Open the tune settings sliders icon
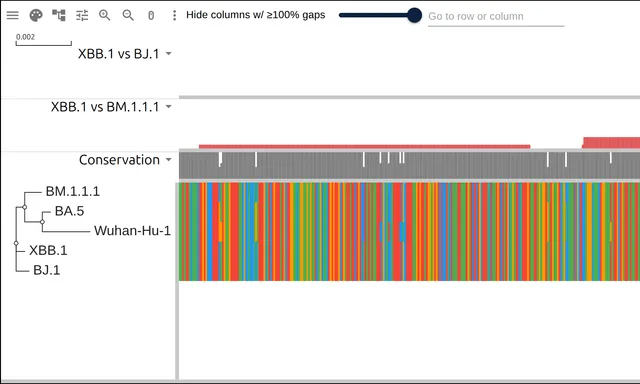Screen dimensions: 640x384 pos(82,16)
